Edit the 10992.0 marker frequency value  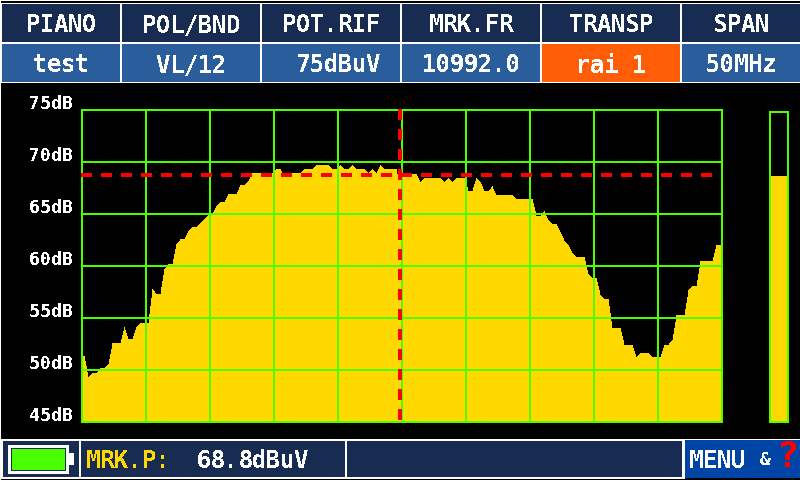[471, 63]
